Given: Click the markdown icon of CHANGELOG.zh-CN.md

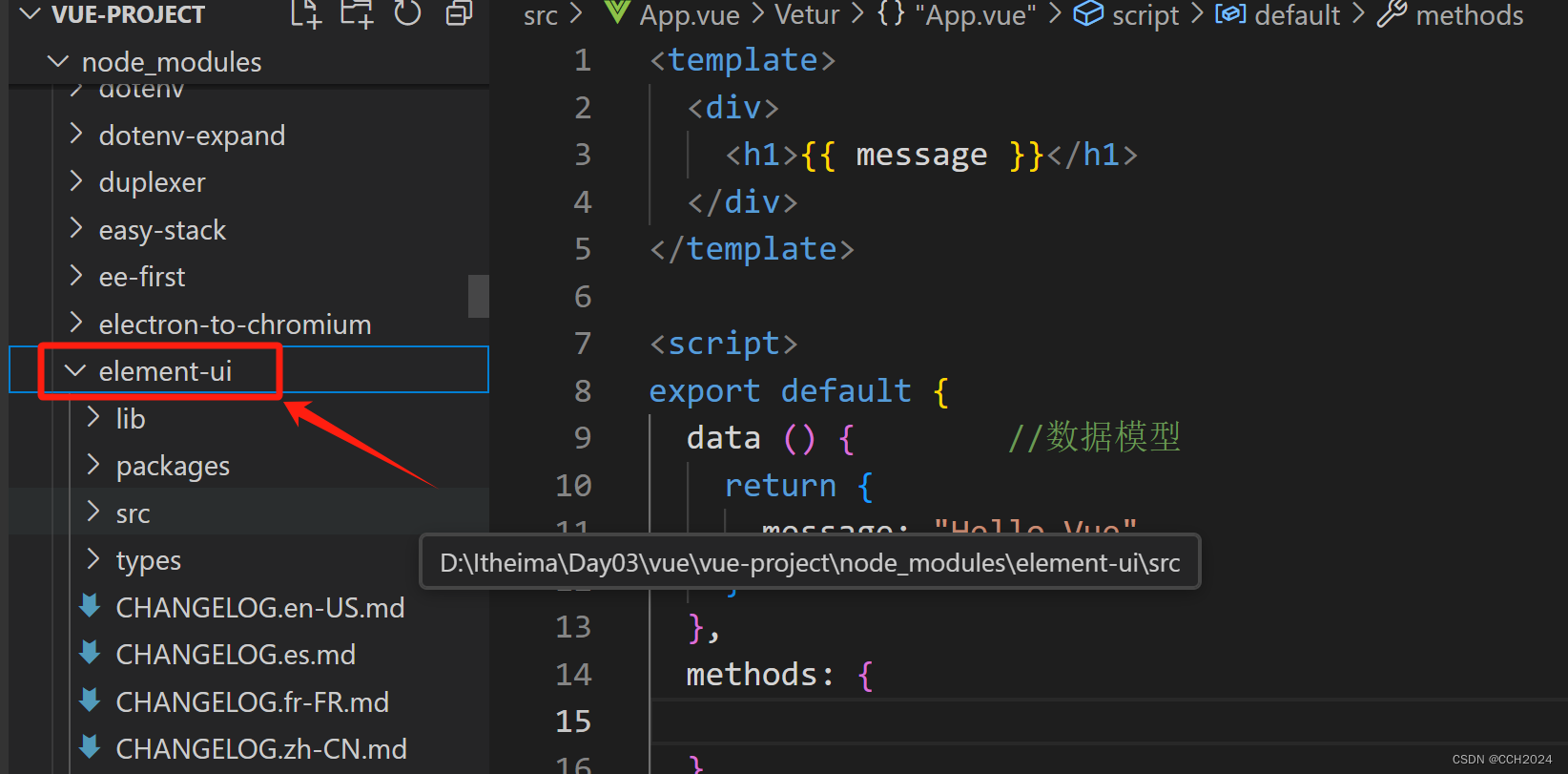Looking at the screenshot, I should point(91,747).
